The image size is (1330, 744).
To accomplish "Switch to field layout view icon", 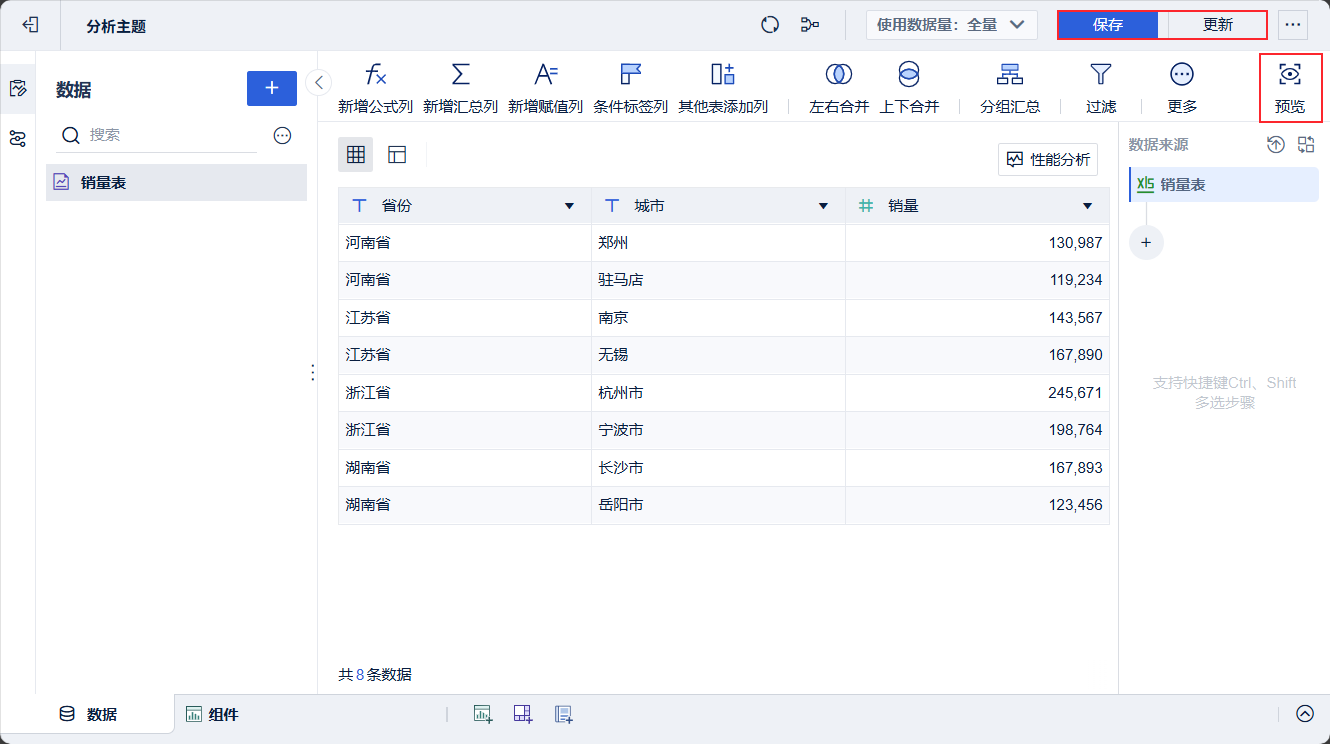I will pyautogui.click(x=397, y=154).
